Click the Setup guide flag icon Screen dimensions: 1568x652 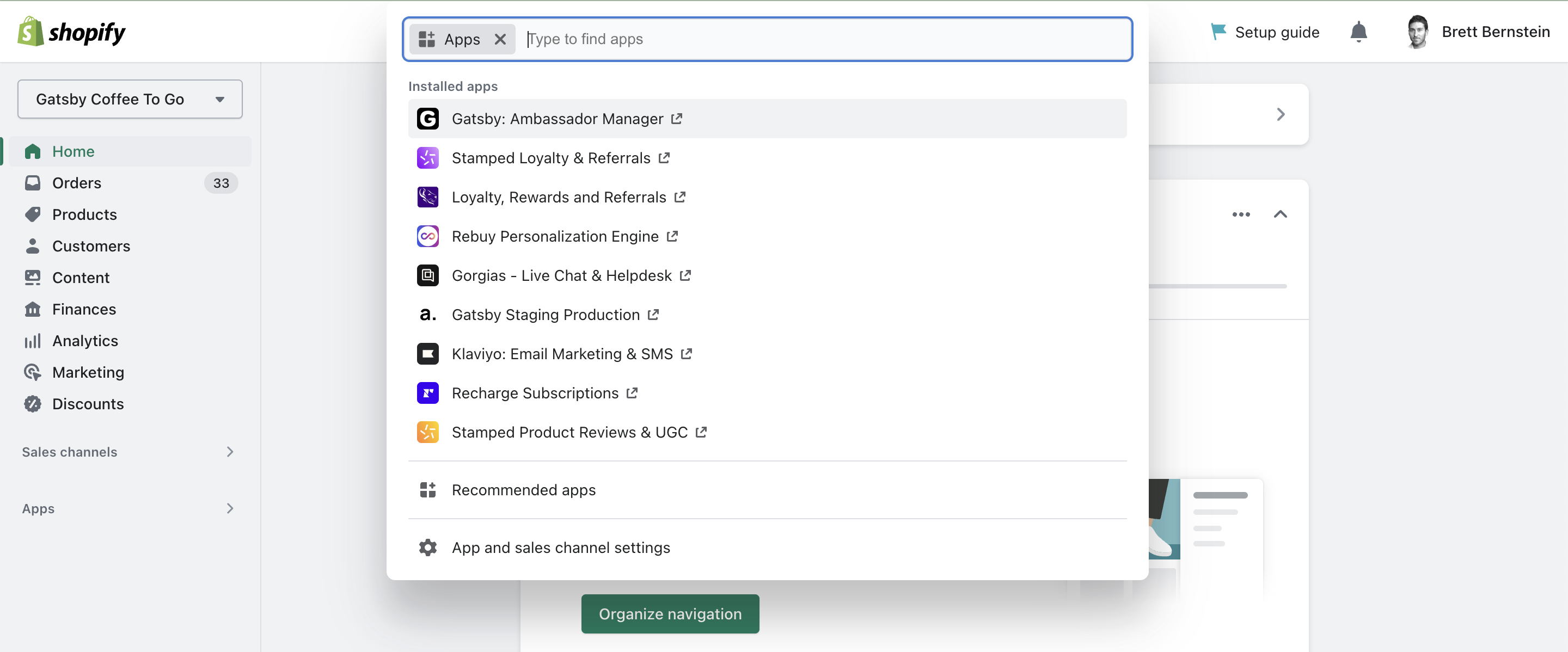pyautogui.click(x=1218, y=32)
